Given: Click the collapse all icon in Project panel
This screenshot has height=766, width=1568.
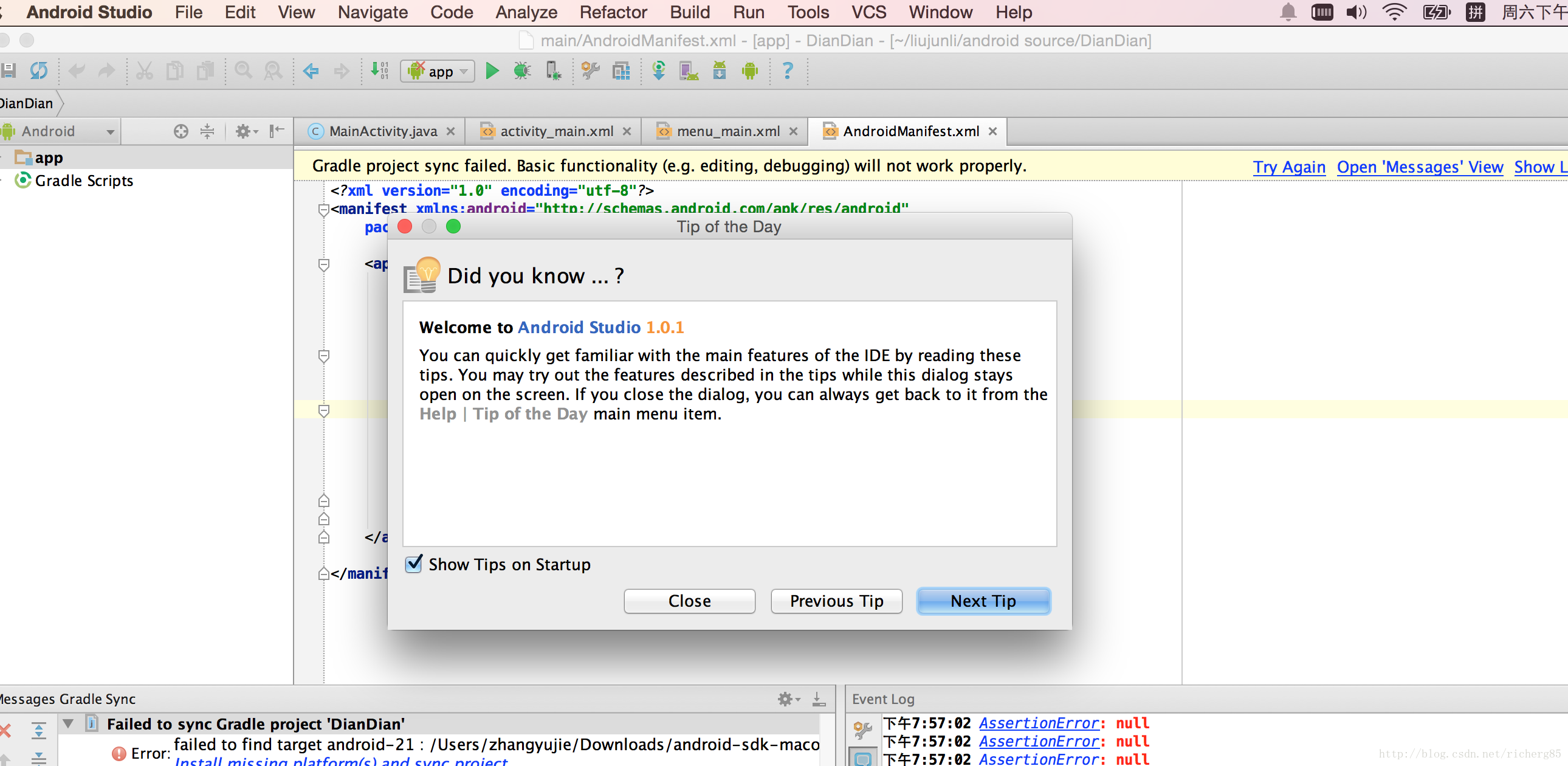Looking at the screenshot, I should [x=208, y=131].
